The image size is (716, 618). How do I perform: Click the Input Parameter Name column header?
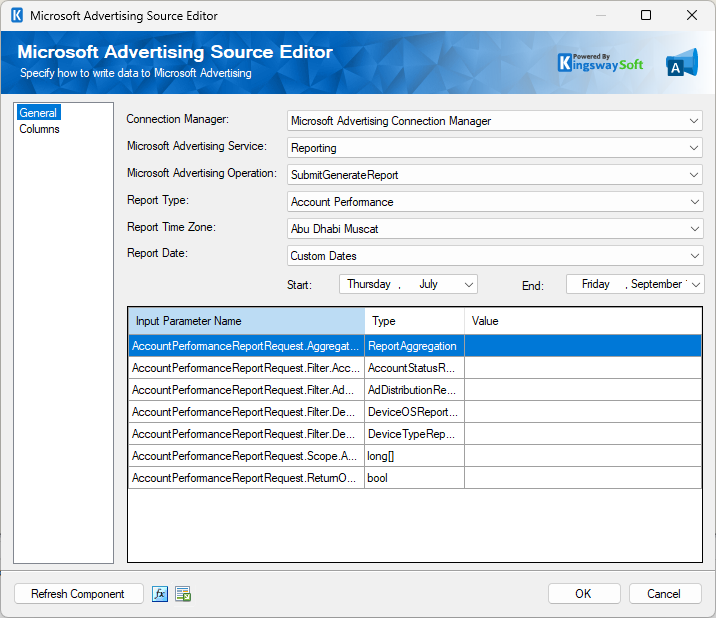point(246,321)
